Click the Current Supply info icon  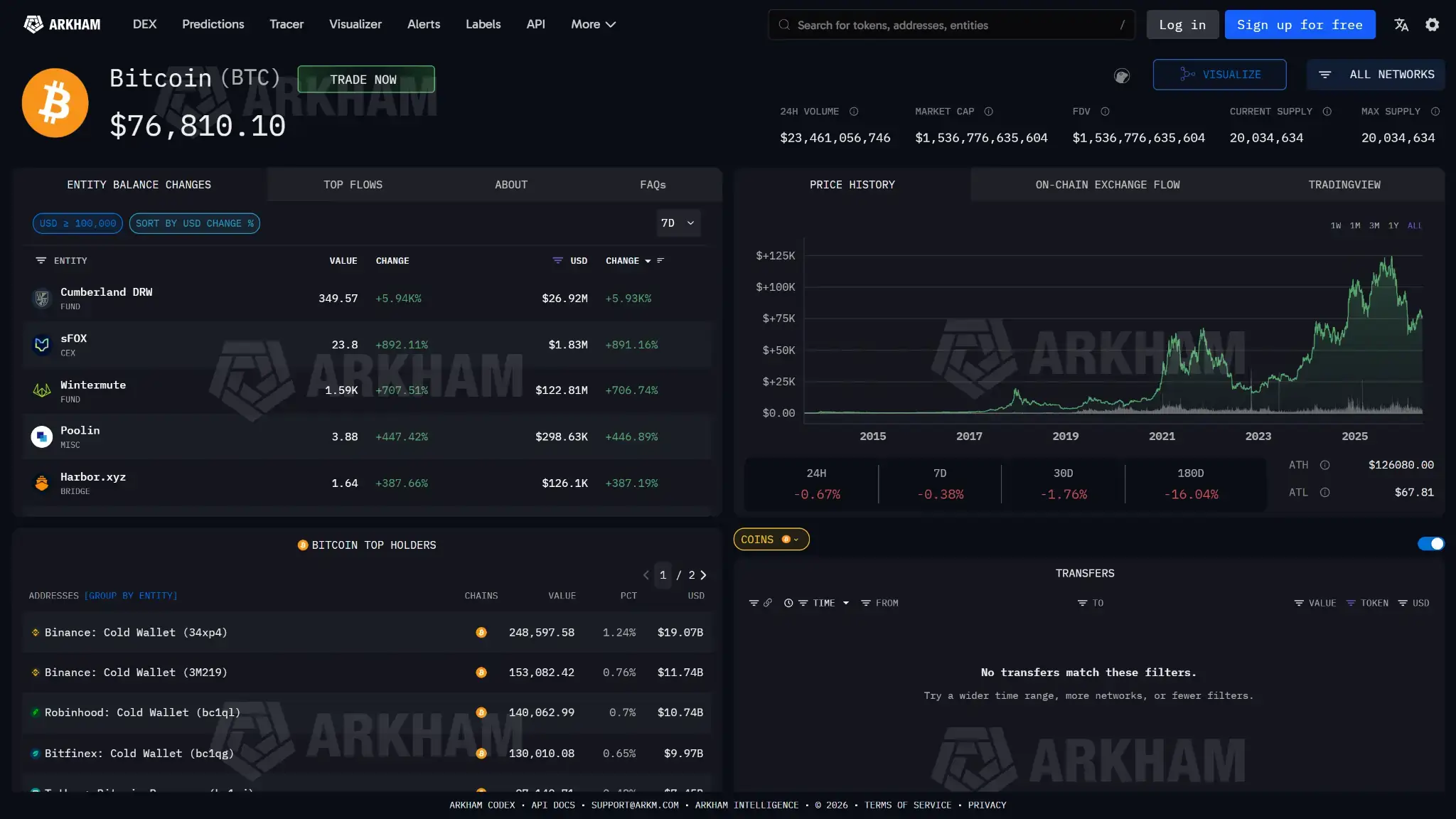click(x=1327, y=112)
